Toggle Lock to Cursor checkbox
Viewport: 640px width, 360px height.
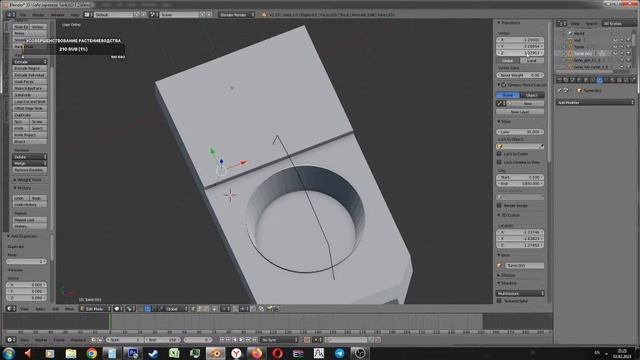point(499,154)
